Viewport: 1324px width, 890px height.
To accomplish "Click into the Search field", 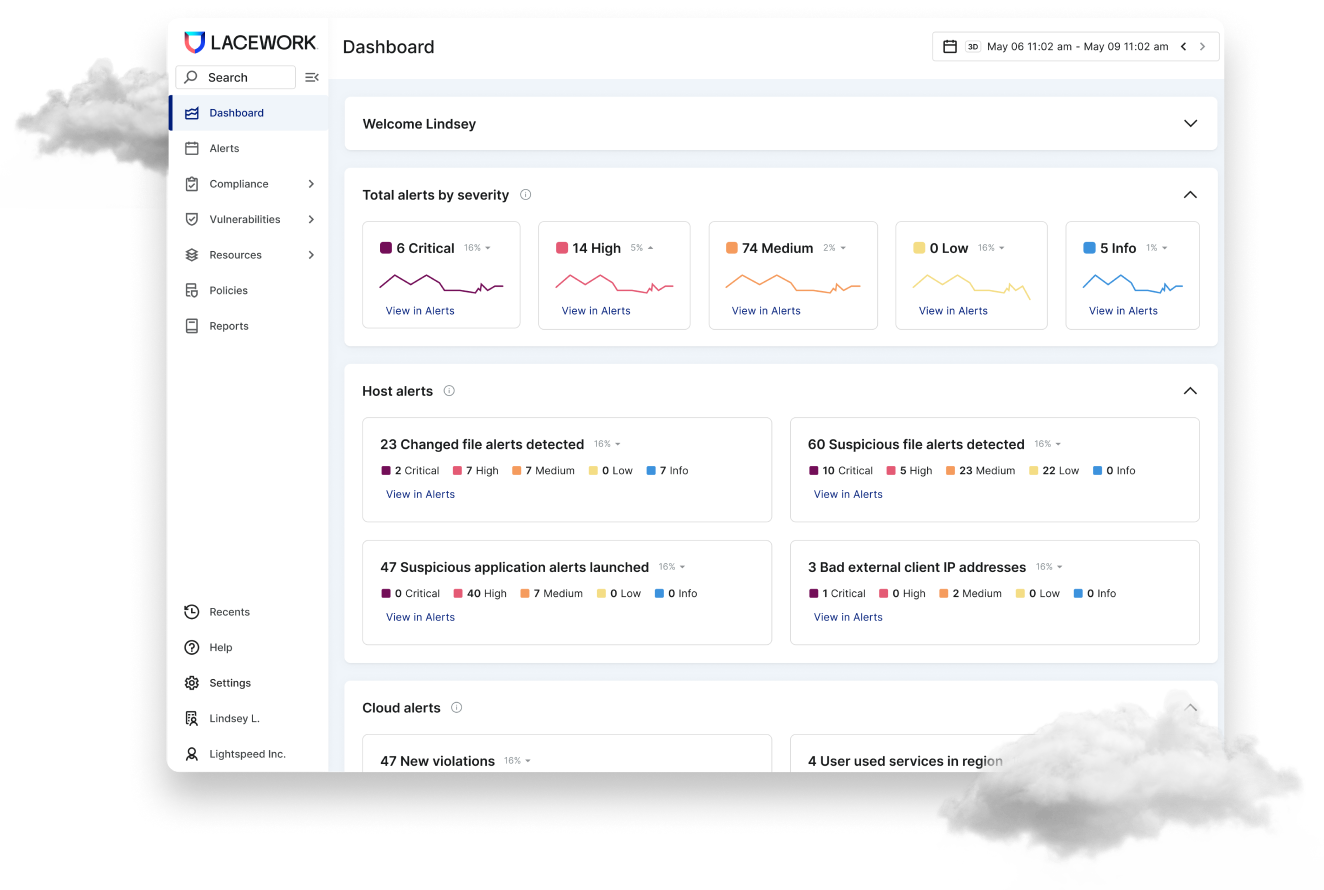I will click(235, 77).
